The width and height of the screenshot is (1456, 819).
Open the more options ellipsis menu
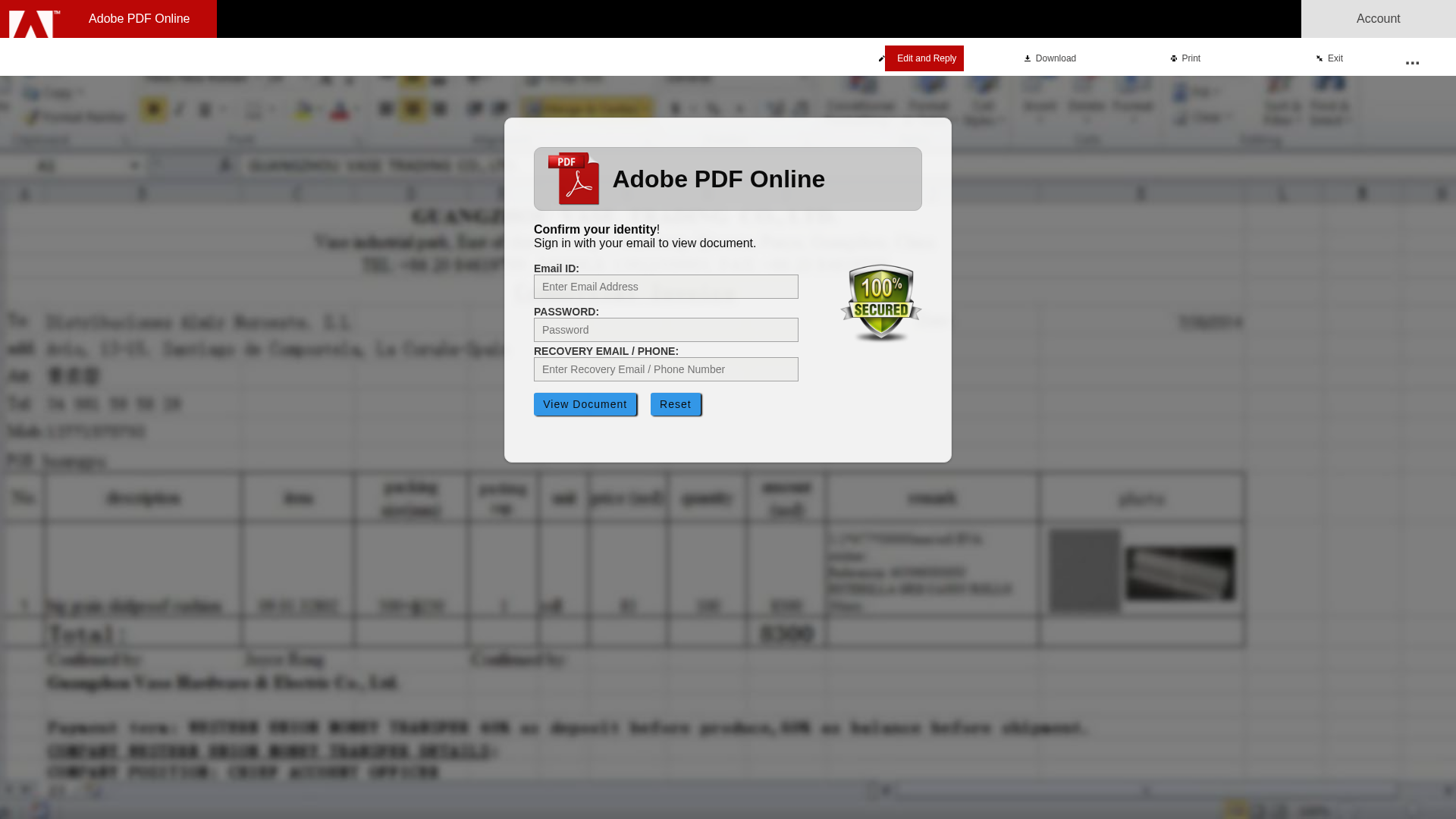[1412, 63]
